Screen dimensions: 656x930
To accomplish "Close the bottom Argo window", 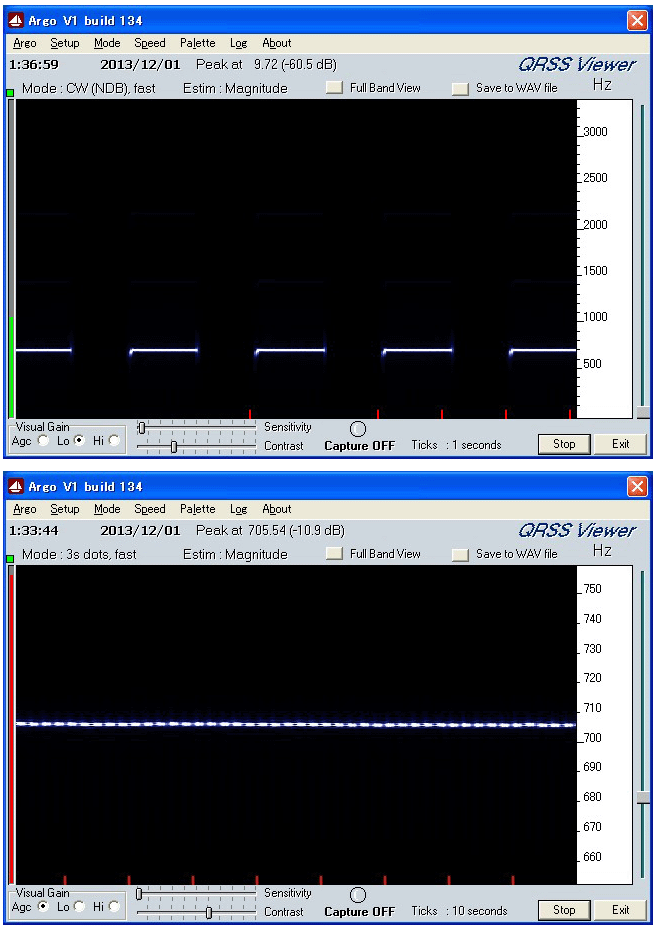I will tap(637, 487).
